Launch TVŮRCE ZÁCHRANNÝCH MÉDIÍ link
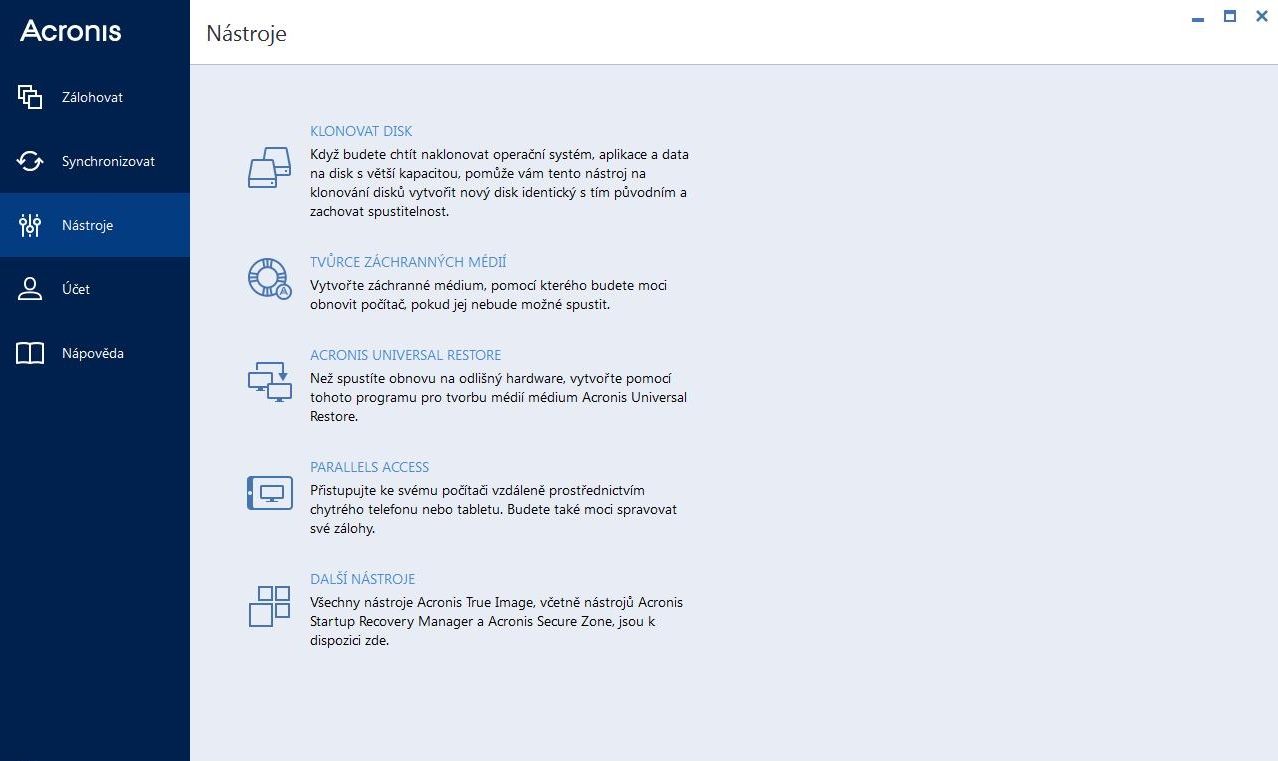Screen dimensions: 1278x761 tap(408, 262)
